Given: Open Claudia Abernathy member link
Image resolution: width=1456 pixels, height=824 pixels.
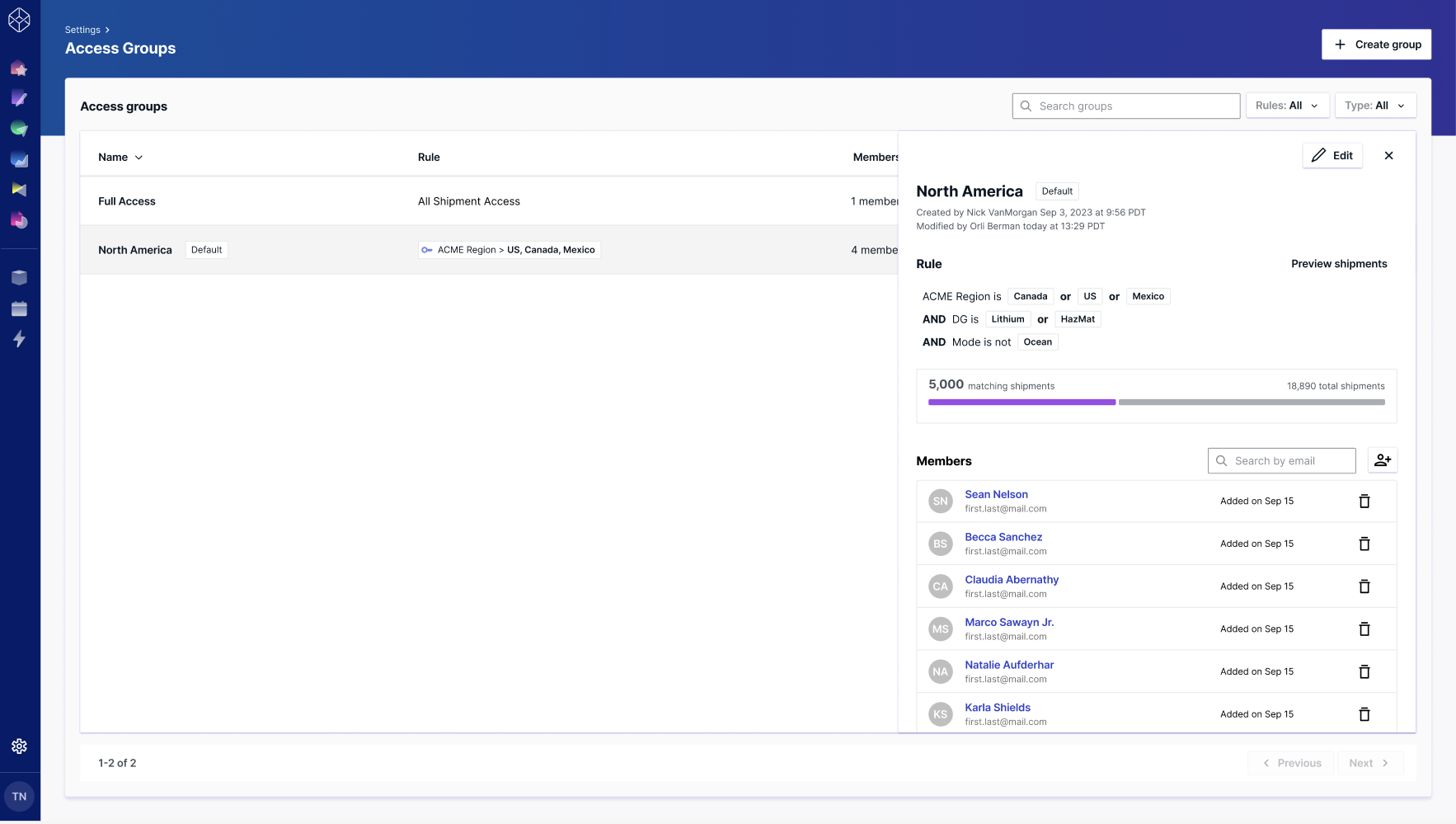Looking at the screenshot, I should point(1012,580).
